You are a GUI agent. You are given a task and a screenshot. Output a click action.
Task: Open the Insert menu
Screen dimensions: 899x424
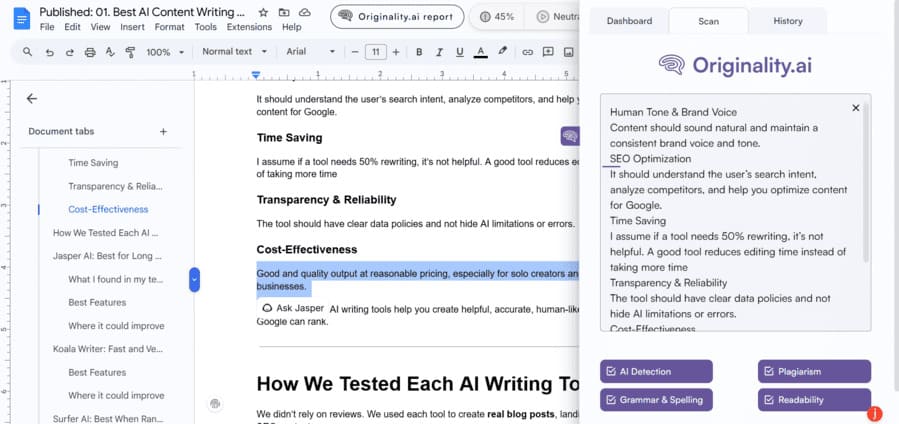point(132,27)
